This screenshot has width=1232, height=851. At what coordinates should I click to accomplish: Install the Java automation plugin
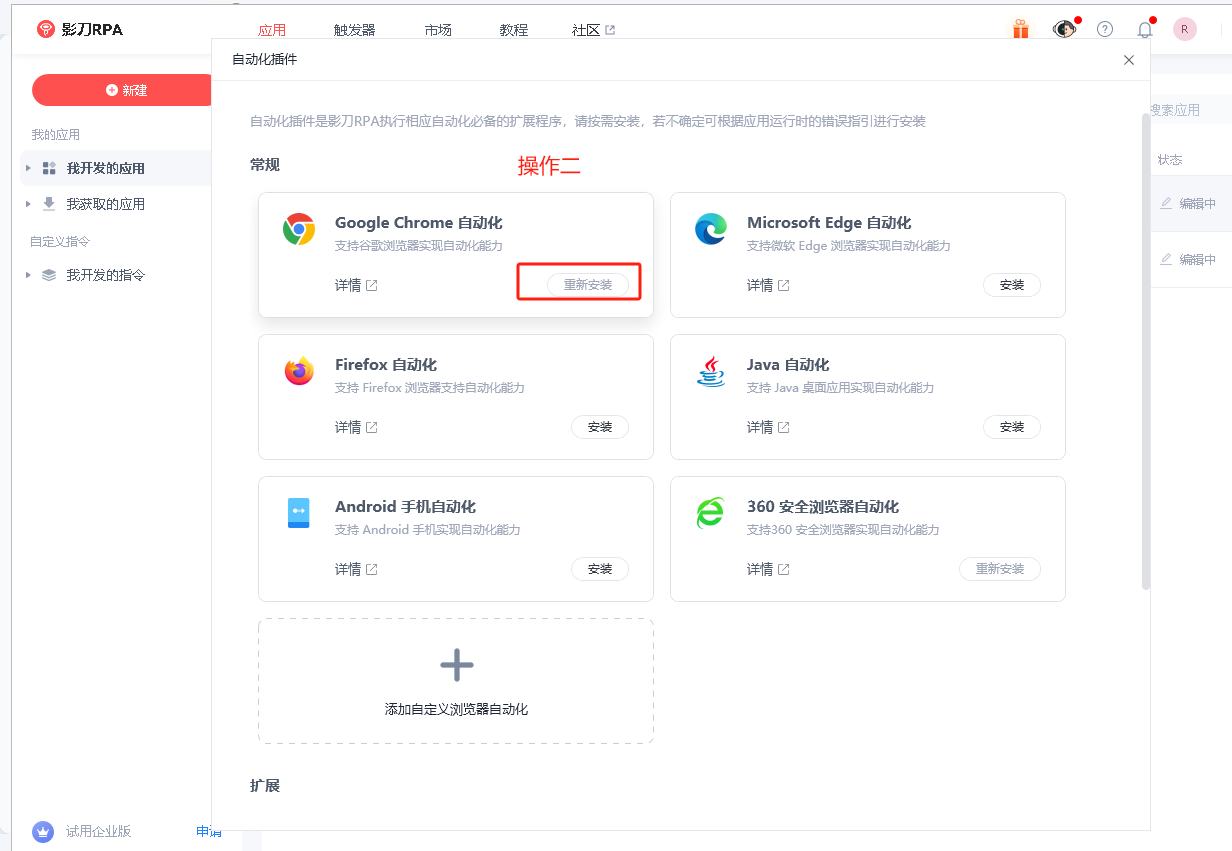pos(1012,427)
